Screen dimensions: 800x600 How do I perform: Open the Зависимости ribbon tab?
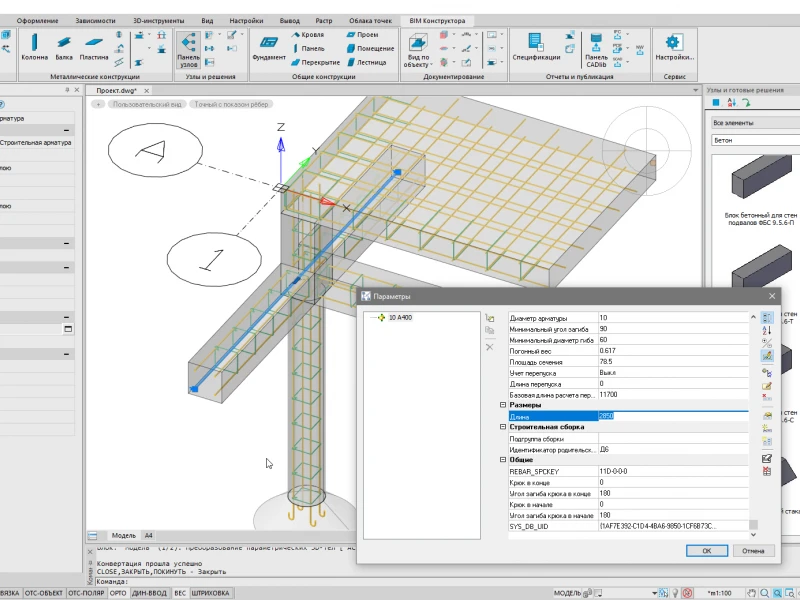coord(95,21)
